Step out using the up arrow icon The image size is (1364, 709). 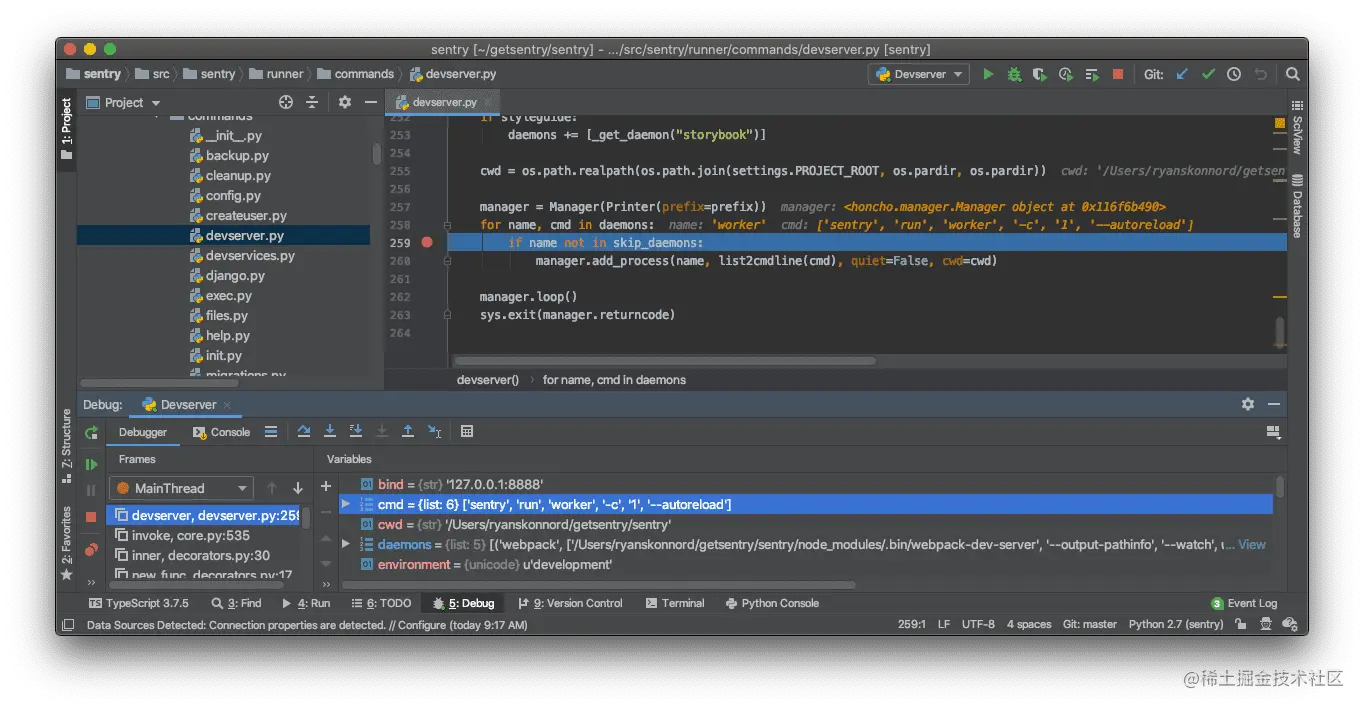click(x=408, y=432)
